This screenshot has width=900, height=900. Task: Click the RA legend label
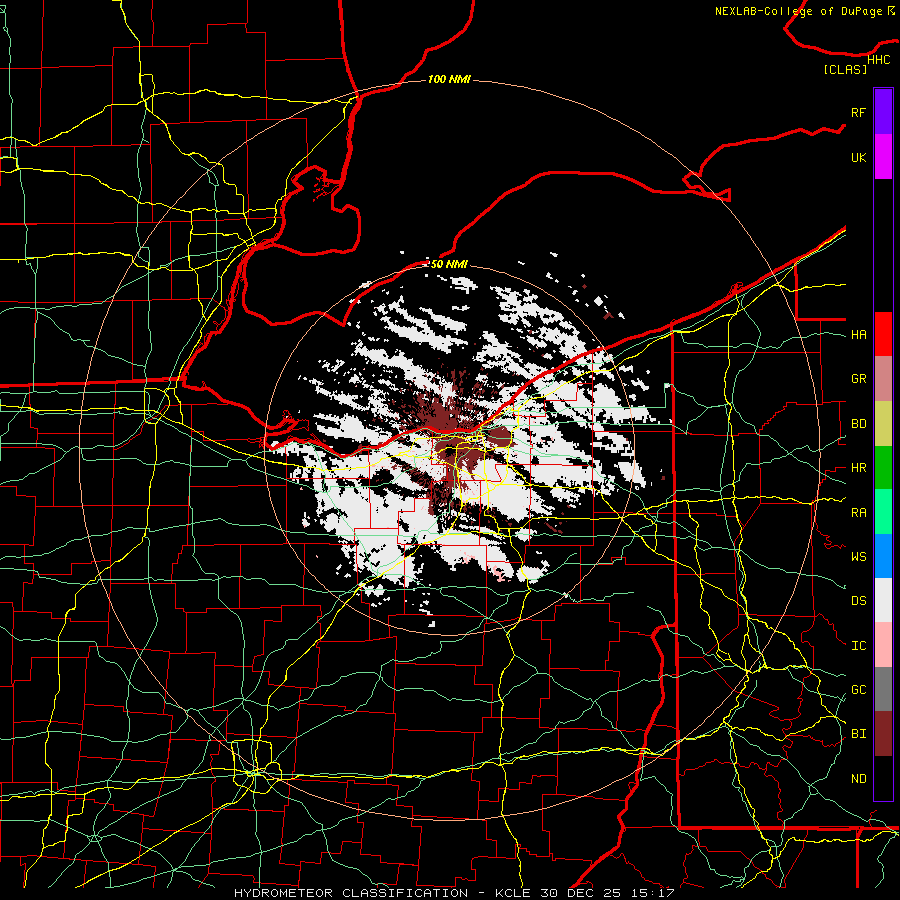858,513
